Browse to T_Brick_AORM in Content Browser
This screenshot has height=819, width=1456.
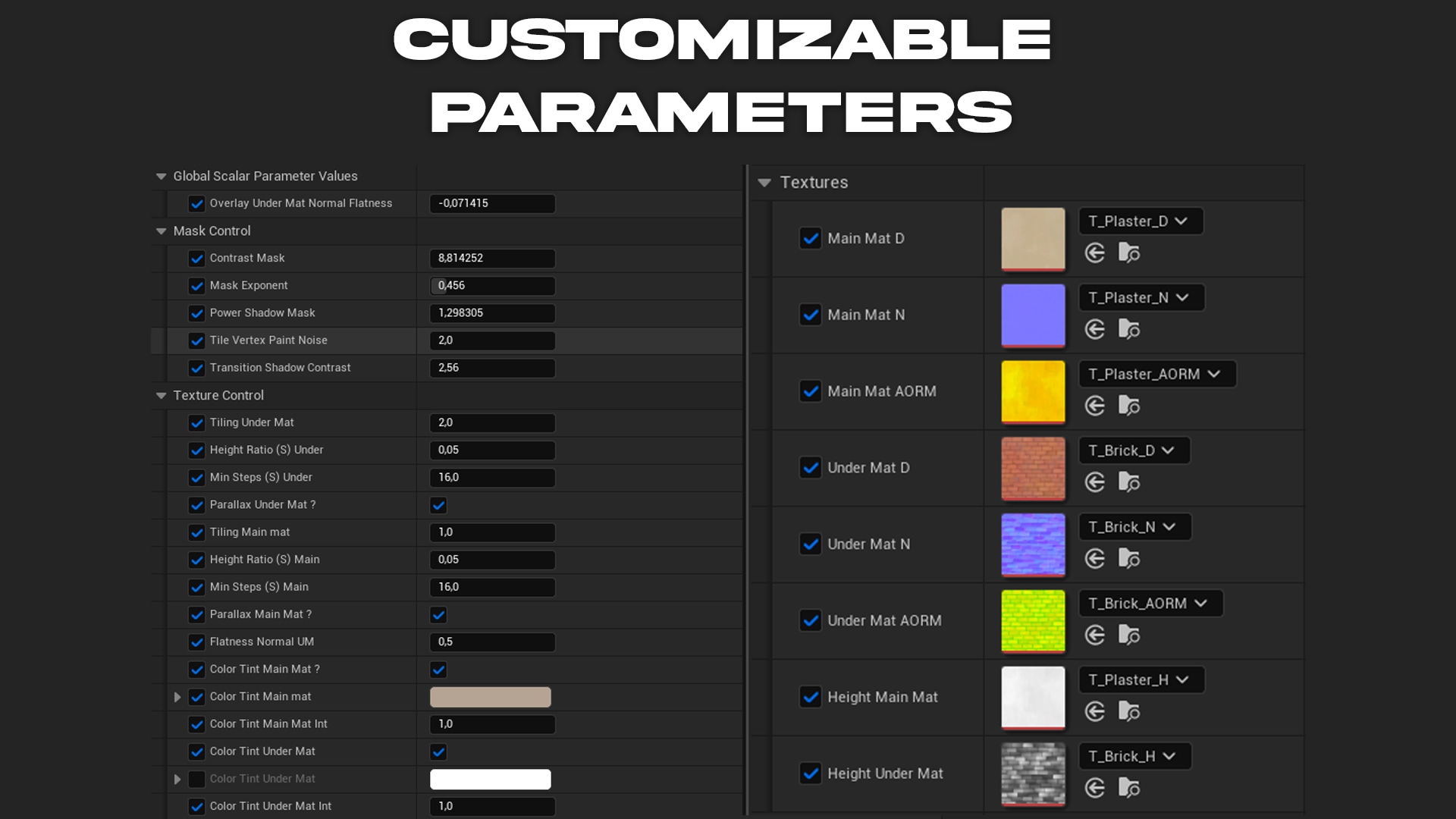[1129, 635]
